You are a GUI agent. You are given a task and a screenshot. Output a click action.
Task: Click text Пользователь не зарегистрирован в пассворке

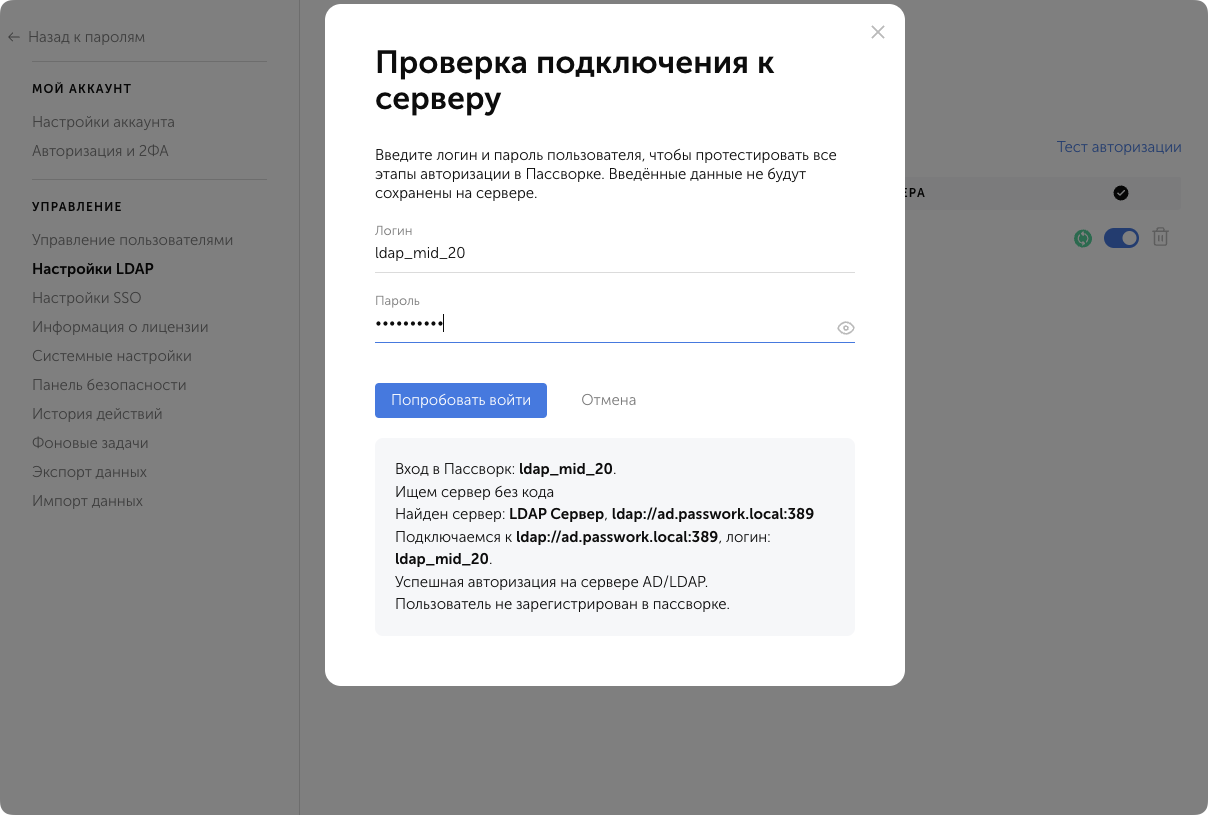pos(562,604)
